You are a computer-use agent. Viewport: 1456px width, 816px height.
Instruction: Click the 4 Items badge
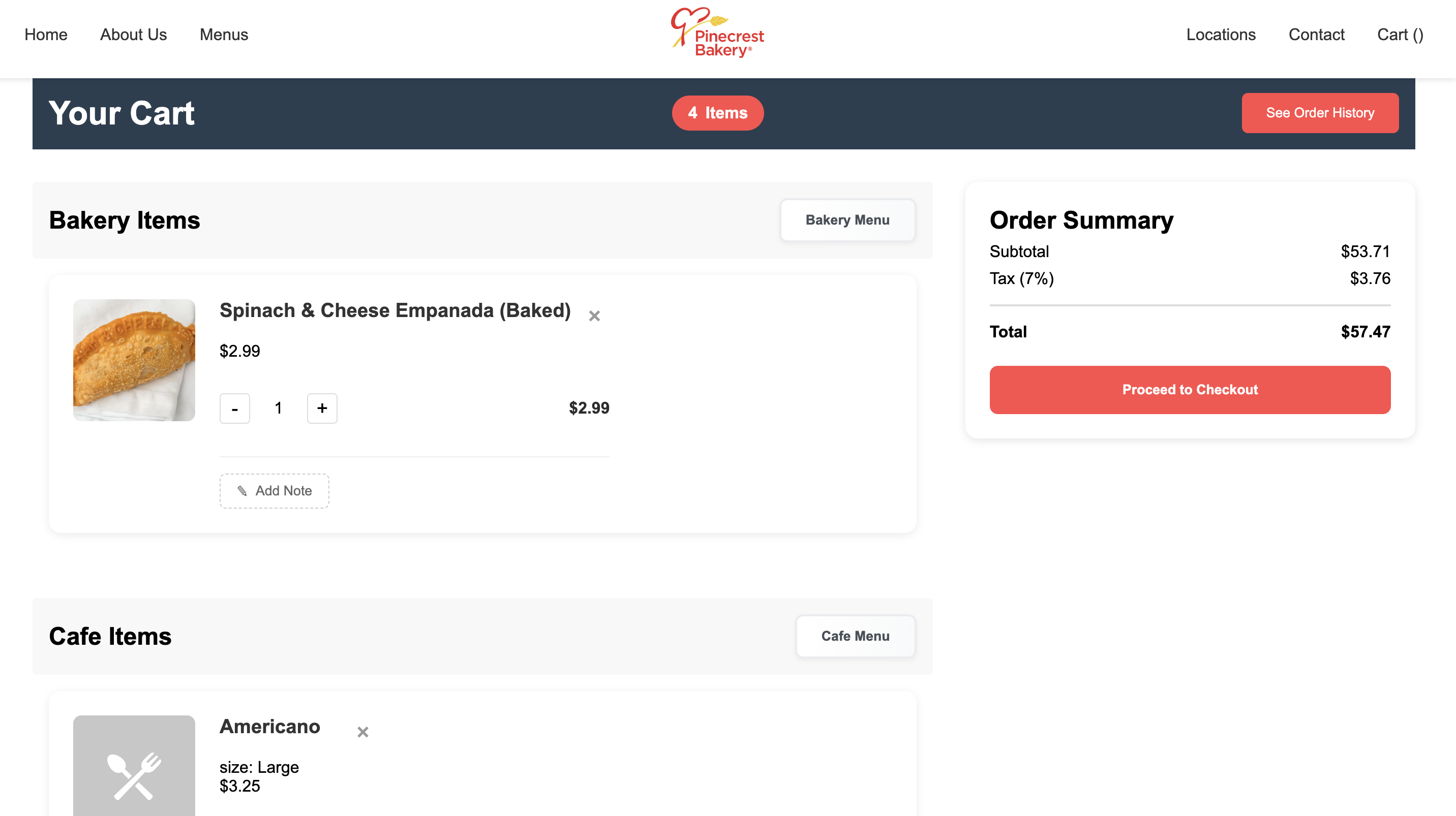coord(718,113)
